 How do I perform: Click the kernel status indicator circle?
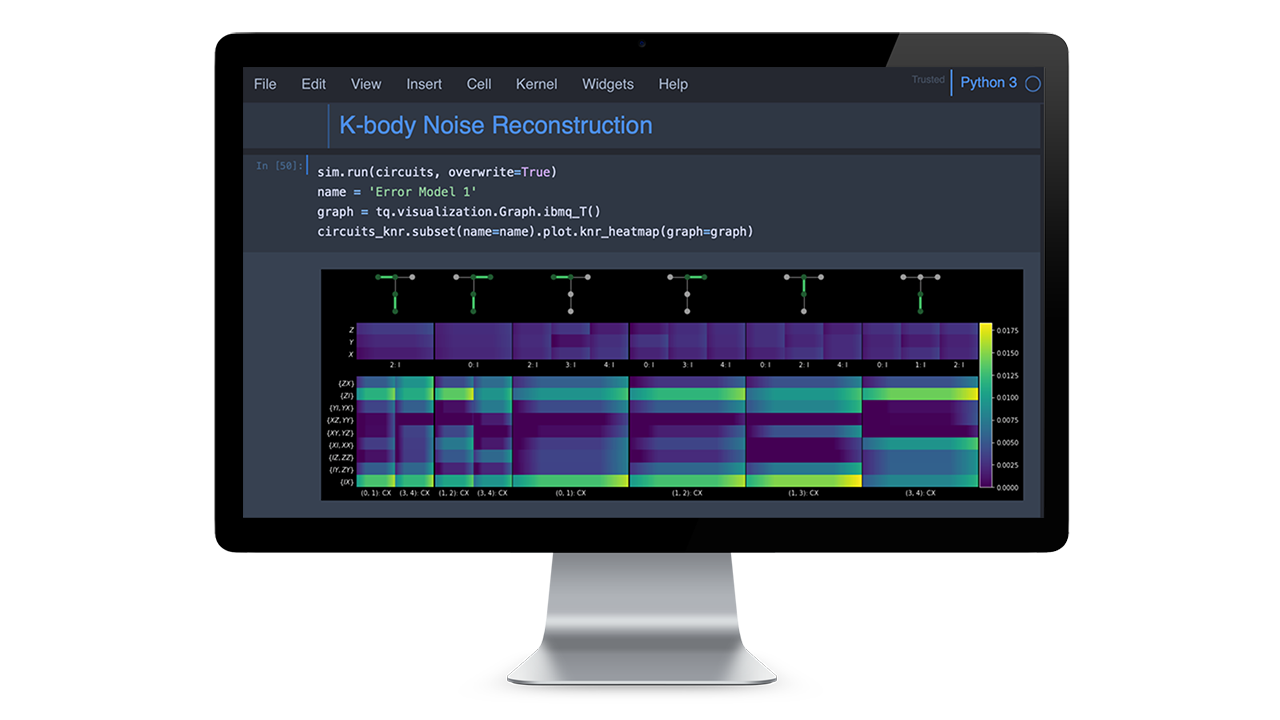coord(1033,83)
